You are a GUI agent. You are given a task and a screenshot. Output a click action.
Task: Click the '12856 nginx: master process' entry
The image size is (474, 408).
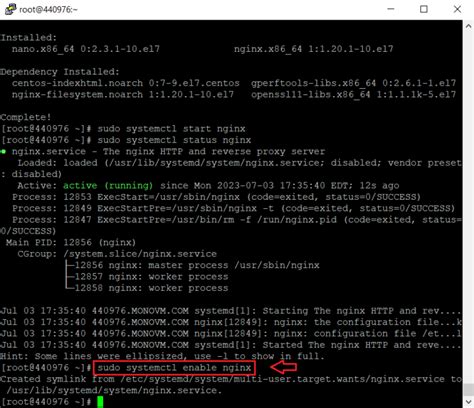(x=197, y=265)
